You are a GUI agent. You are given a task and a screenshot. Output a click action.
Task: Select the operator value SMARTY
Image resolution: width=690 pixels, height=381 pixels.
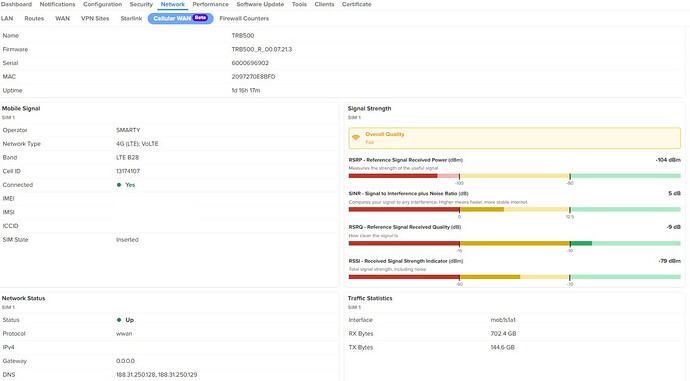click(128, 130)
